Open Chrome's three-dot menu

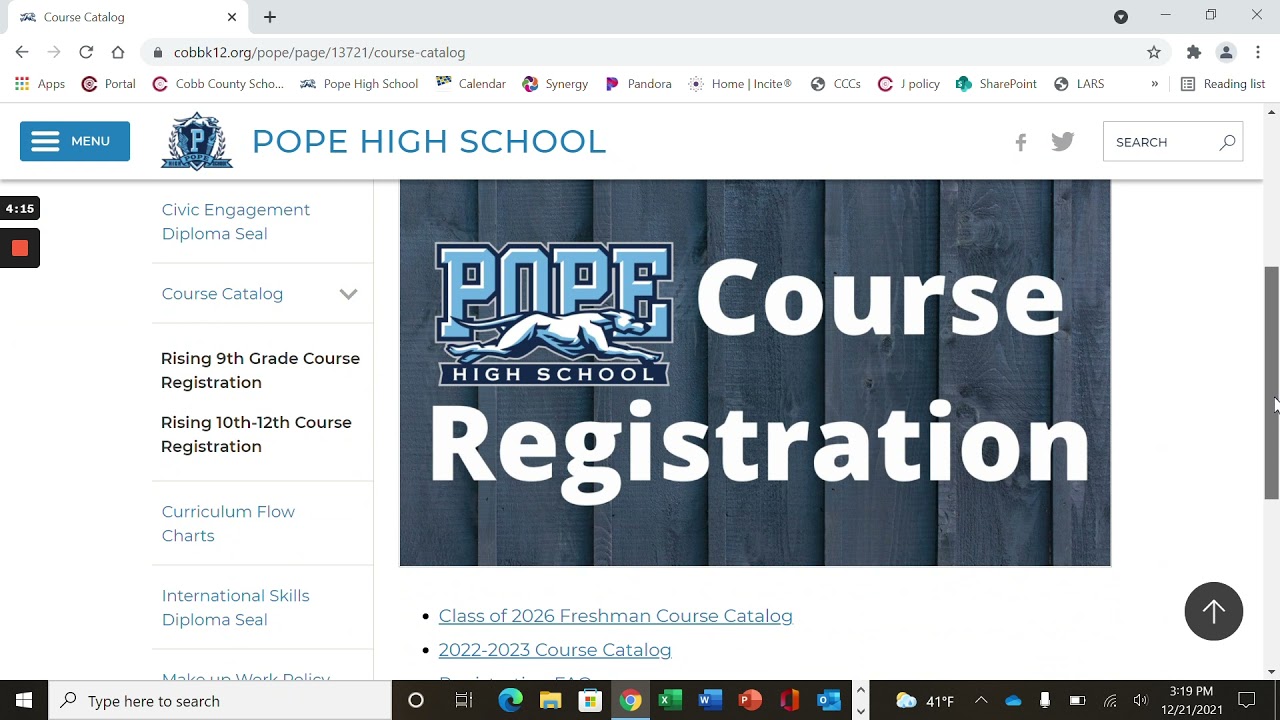click(x=1258, y=52)
